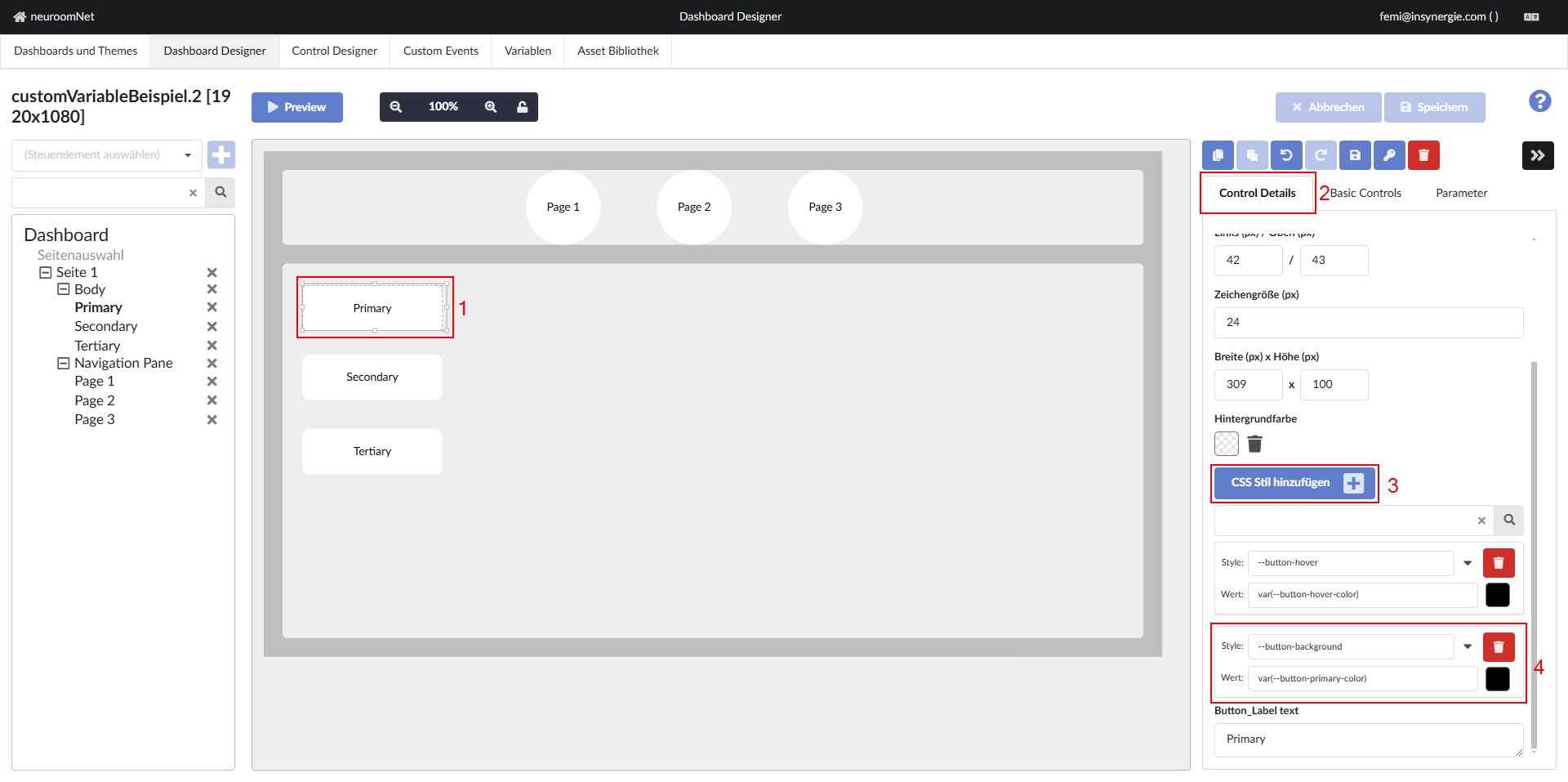Click the key icon button
Image resolution: width=1568 pixels, height=782 pixels.
pos(1389,155)
